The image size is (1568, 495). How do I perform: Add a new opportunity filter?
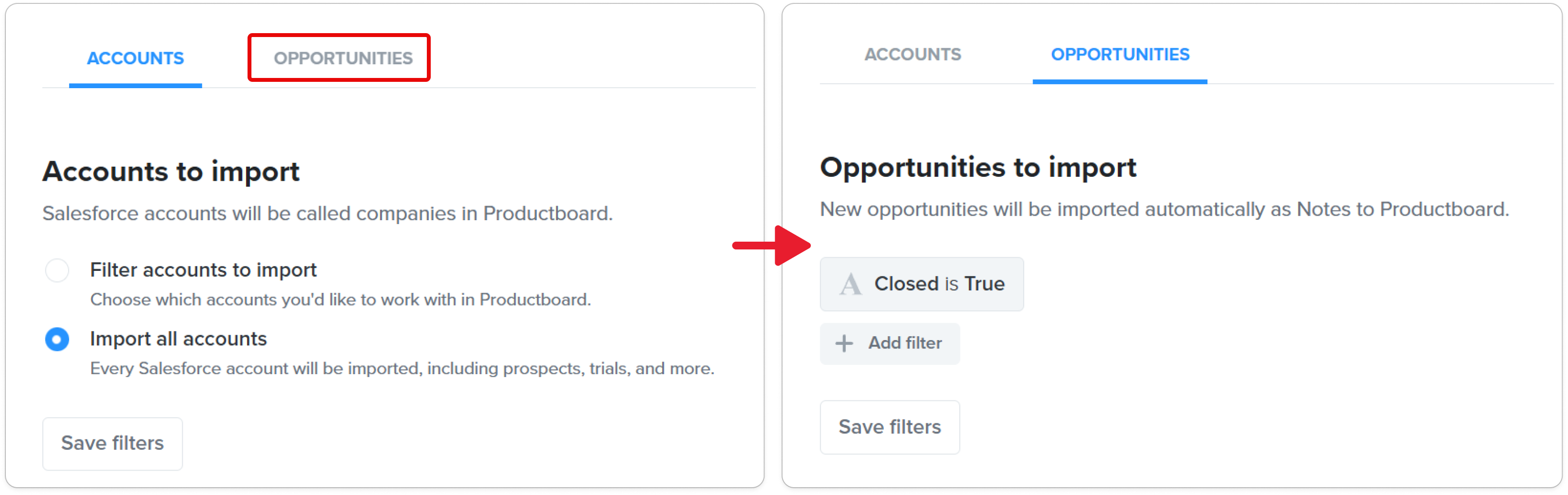coord(889,343)
